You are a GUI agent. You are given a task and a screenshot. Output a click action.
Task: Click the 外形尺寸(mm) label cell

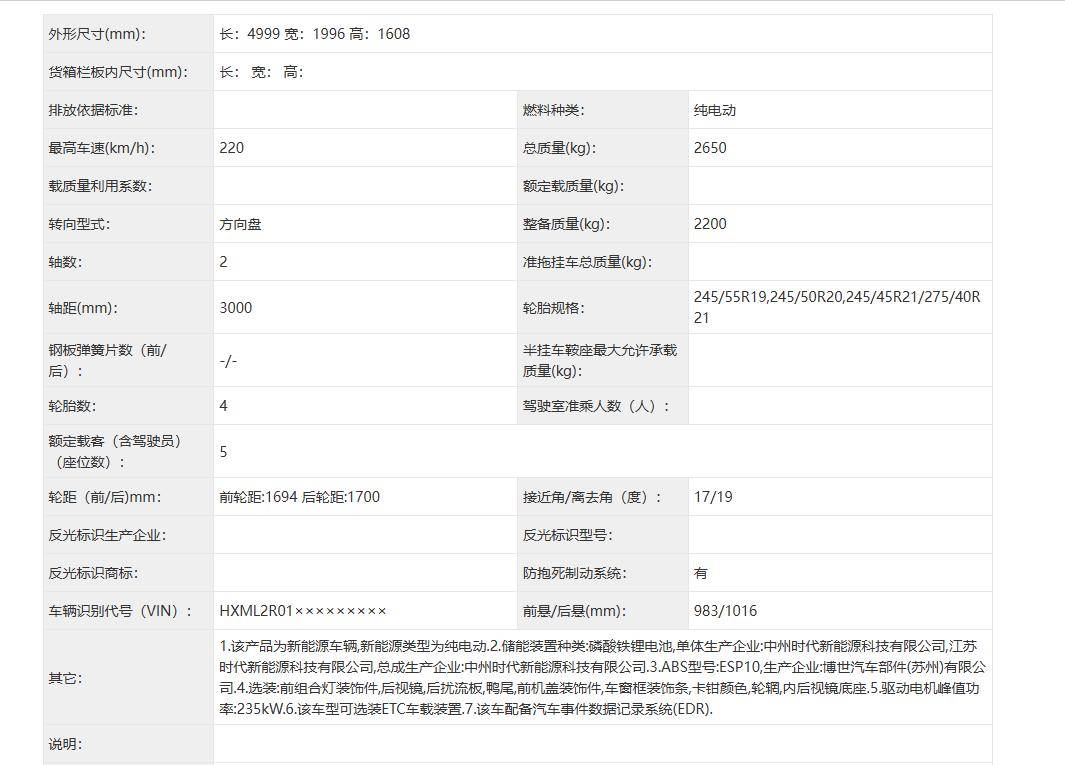click(x=128, y=34)
